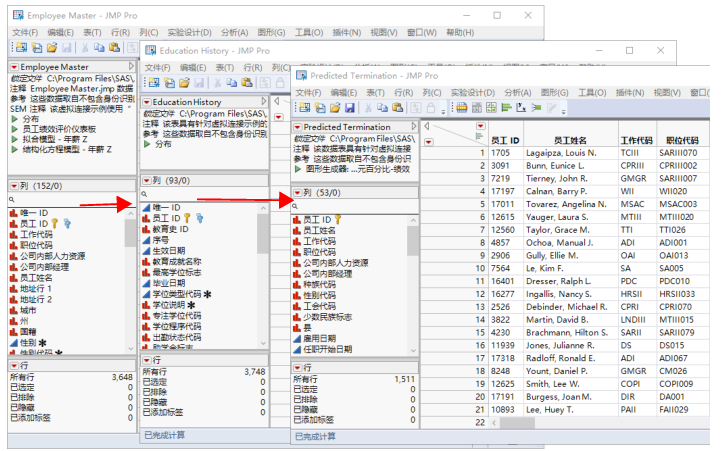The height and width of the screenshot is (451, 723).
Task: Click Paste clipboard icon in Predicted Termination toolbar
Action: [397, 108]
